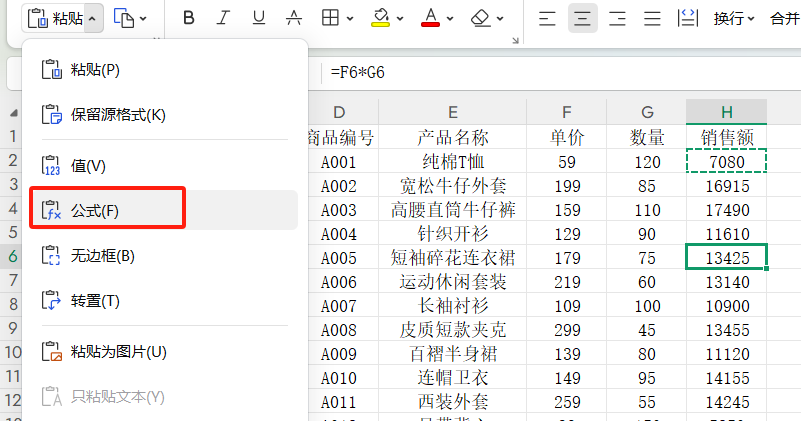Align text to the left
Screen dimensions: 801x421
point(546,18)
